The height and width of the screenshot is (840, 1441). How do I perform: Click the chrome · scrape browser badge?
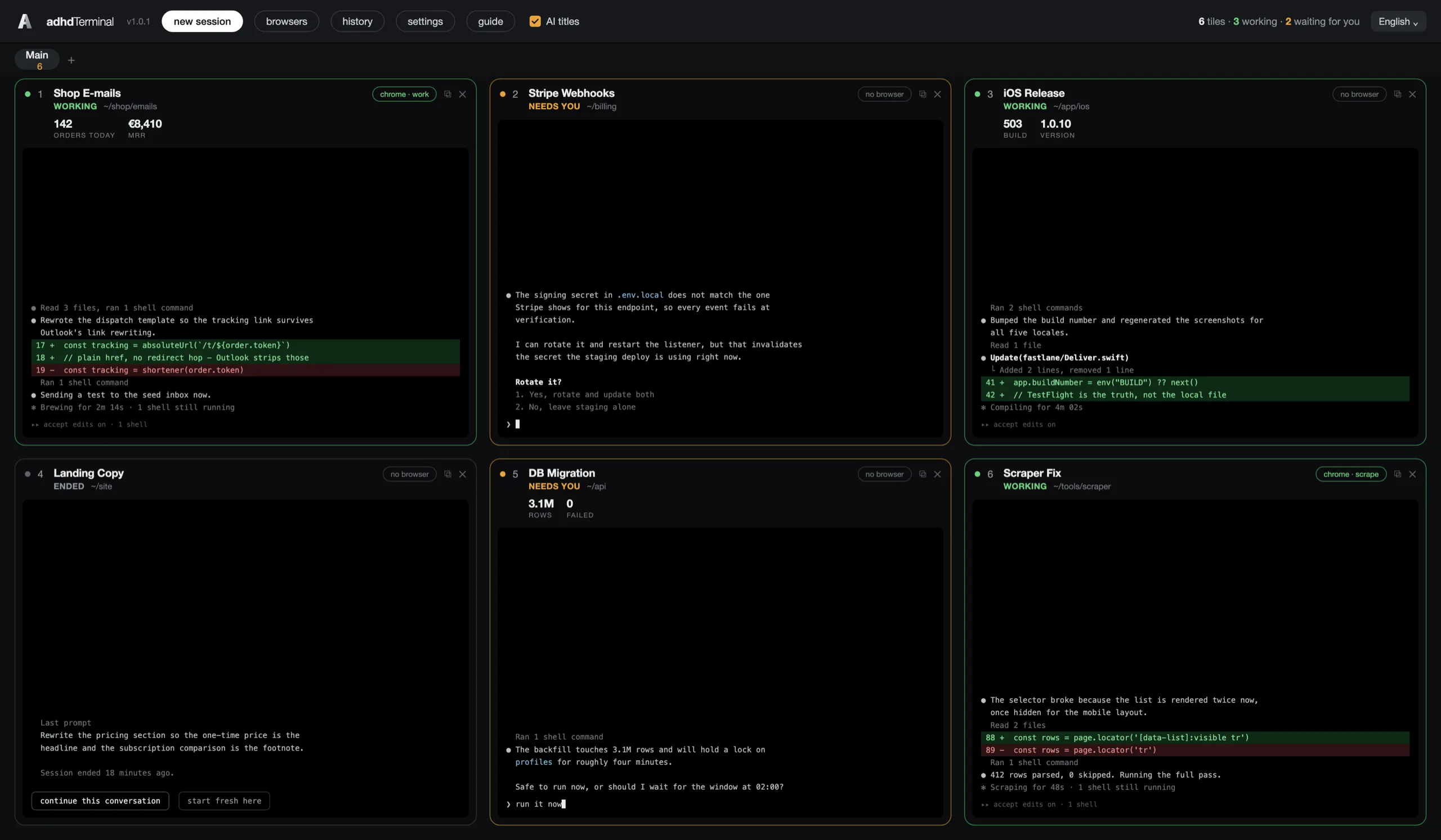(1350, 474)
